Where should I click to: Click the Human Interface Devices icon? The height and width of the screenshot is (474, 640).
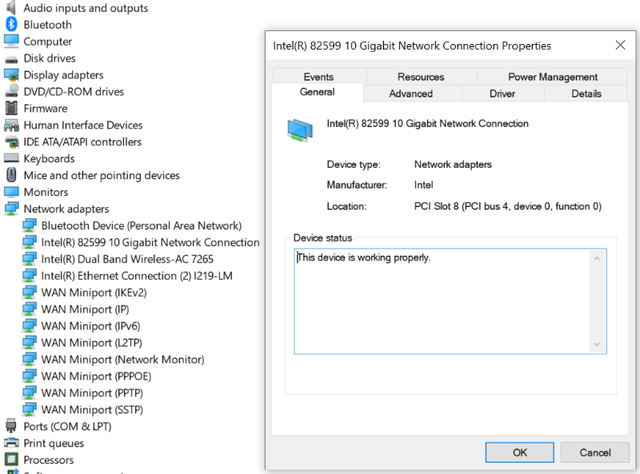point(11,125)
